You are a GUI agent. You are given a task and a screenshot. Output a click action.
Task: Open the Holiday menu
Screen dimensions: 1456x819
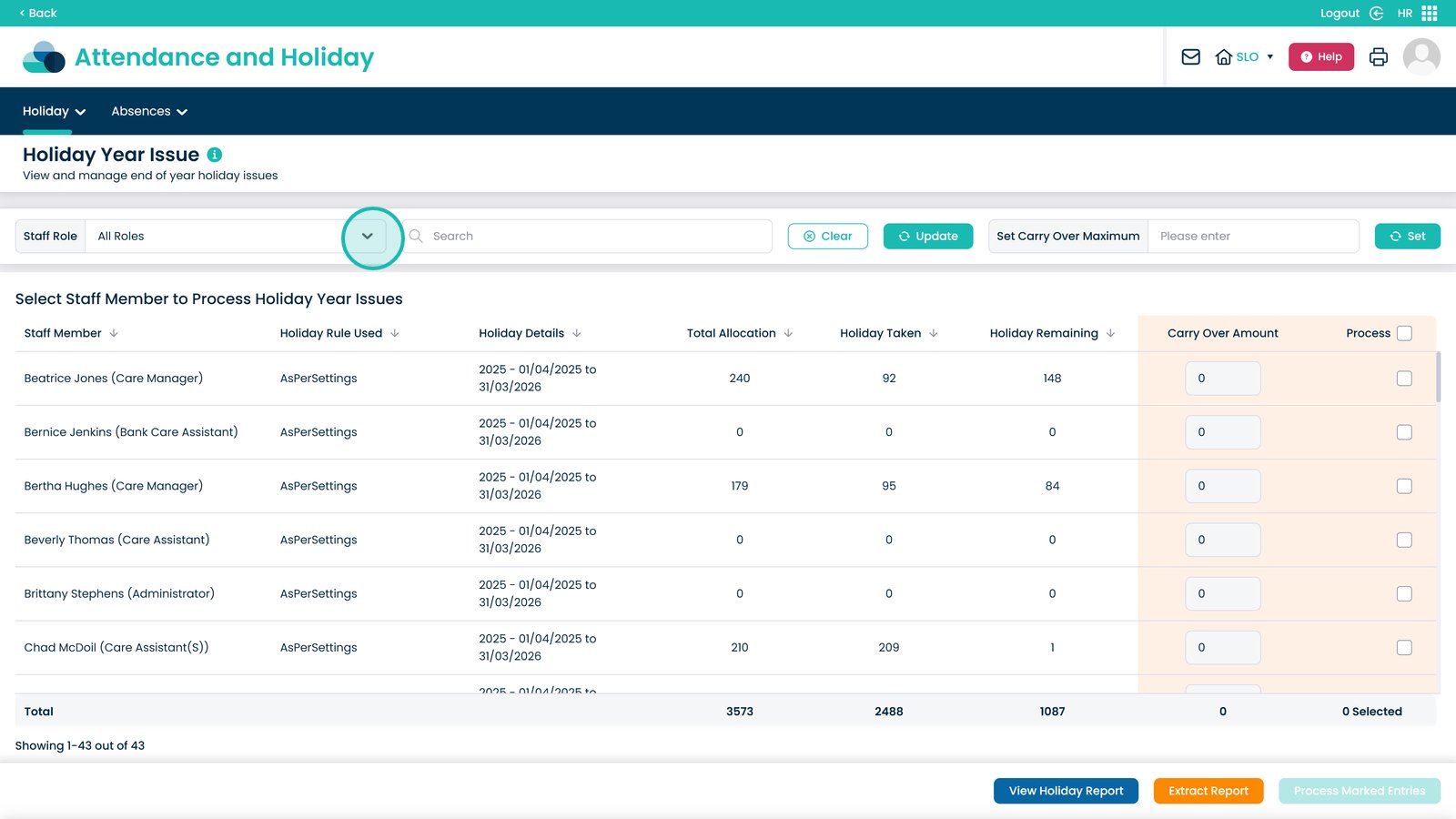(x=54, y=111)
